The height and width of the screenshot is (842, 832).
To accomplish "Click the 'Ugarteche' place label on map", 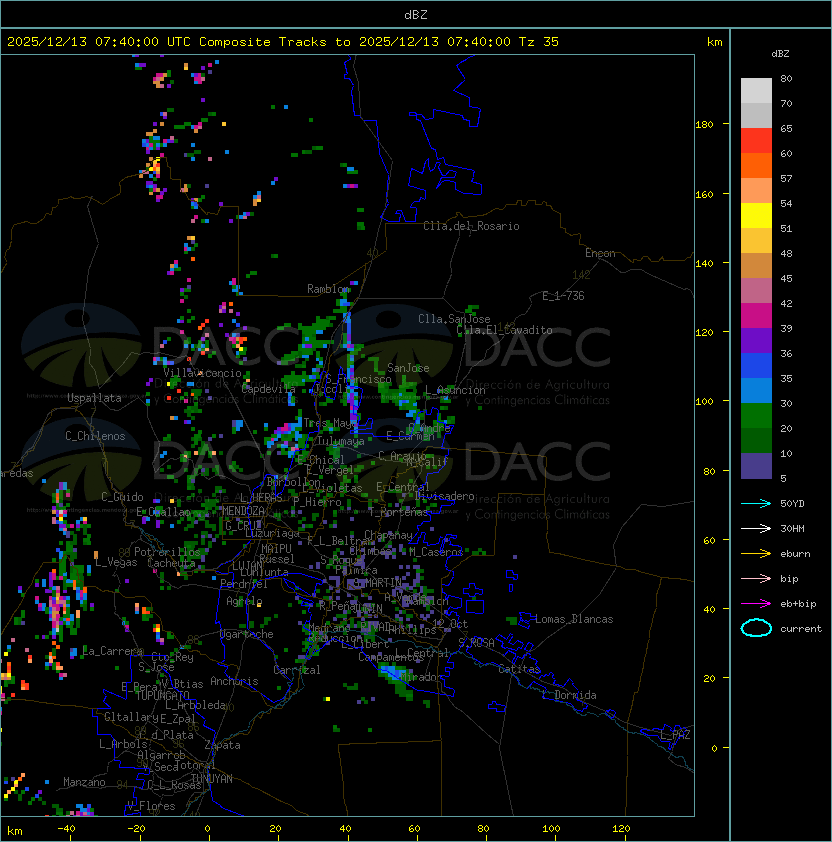I will 247,634.
